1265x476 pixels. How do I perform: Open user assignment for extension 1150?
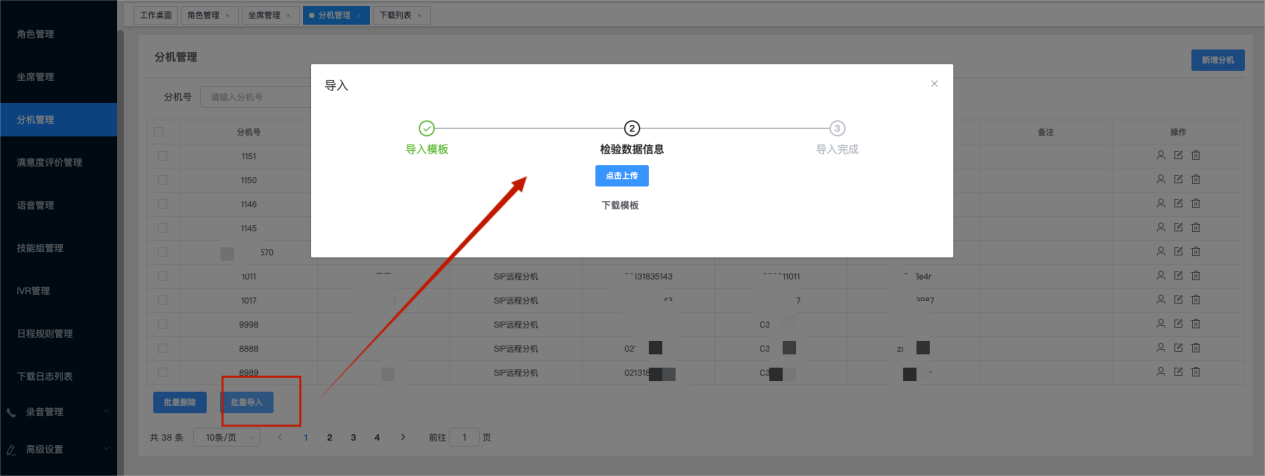pos(1161,180)
